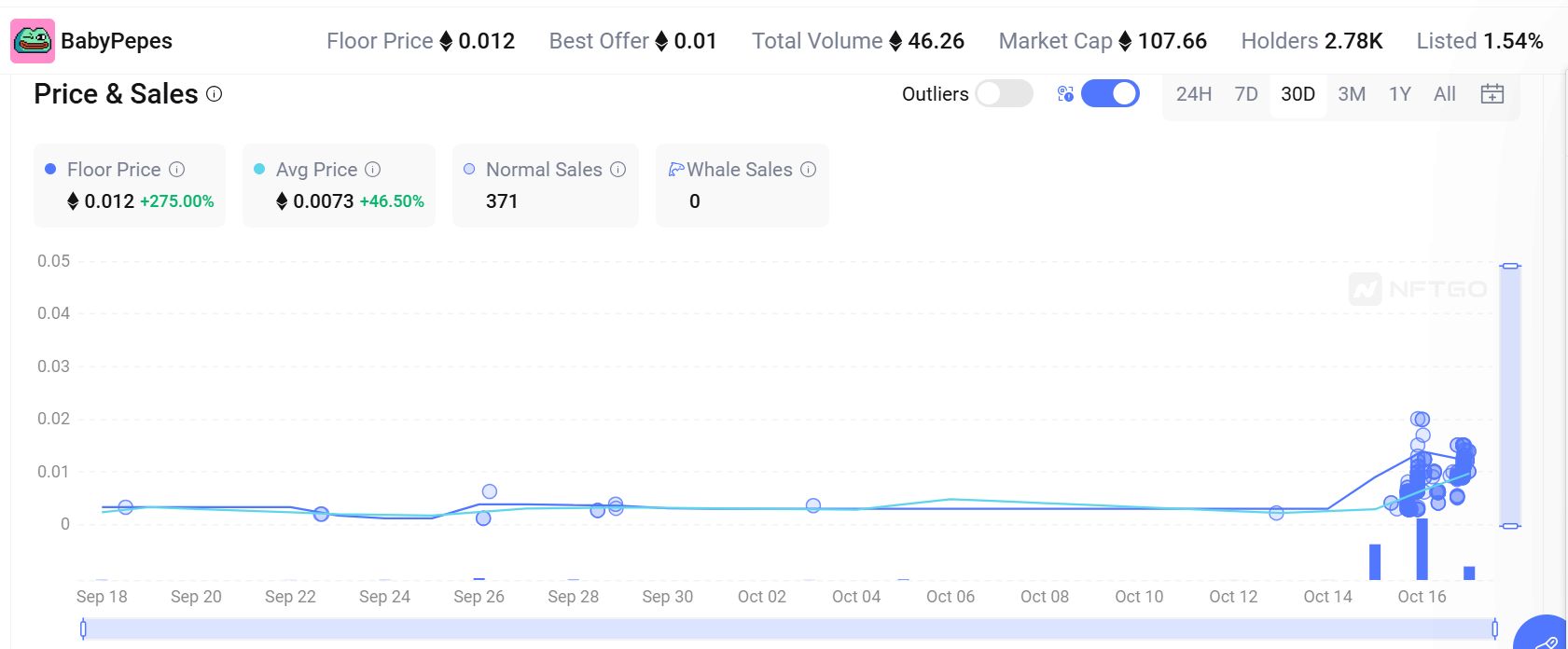Show the 1Y time range
Screen dimensions: 1568x649
coord(1399,94)
